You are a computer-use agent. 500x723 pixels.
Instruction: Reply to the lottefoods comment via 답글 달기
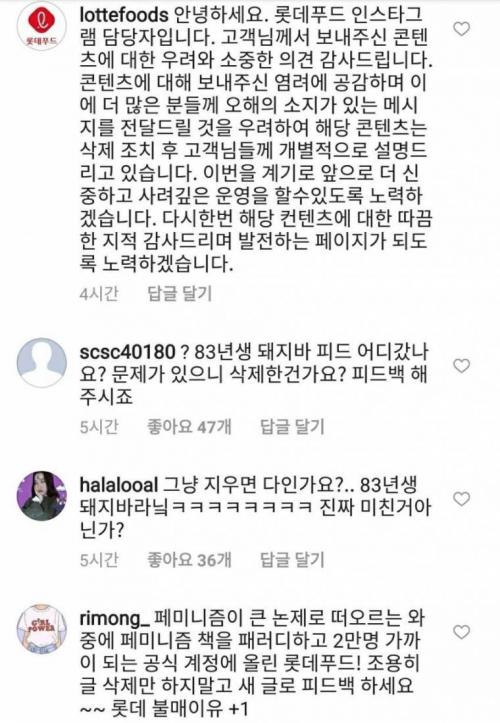[179, 293]
